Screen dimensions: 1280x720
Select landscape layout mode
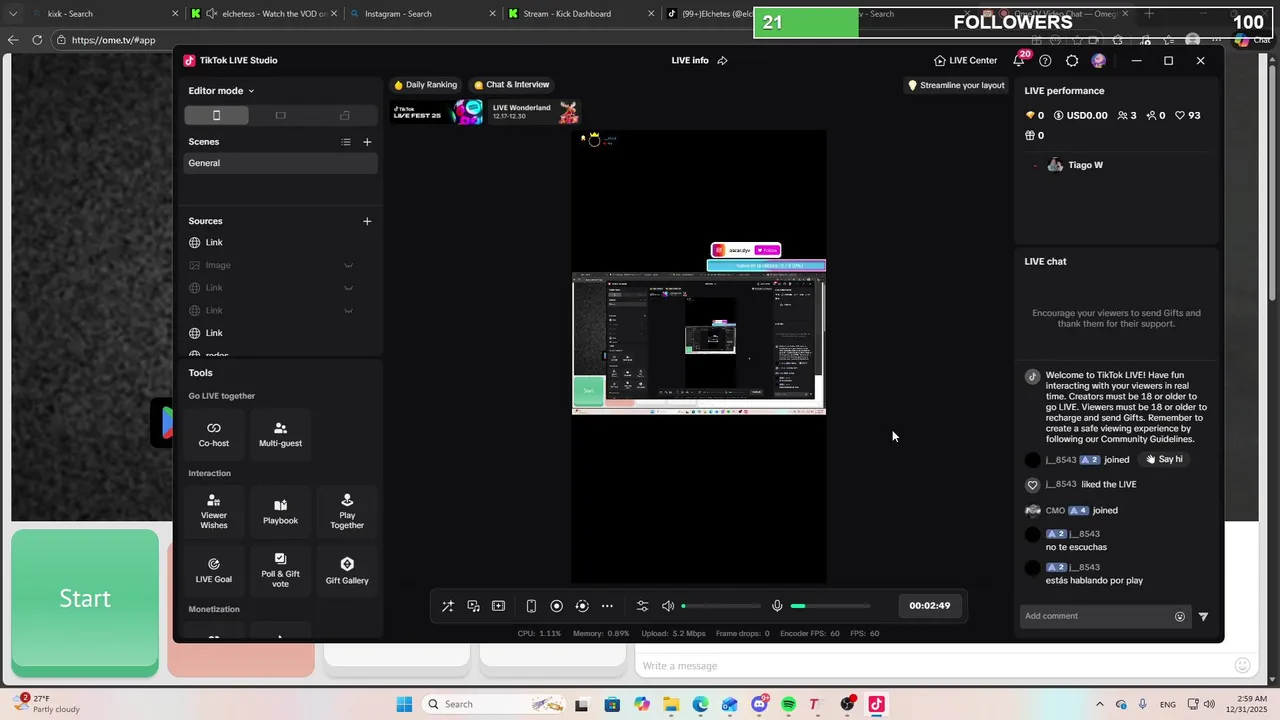[x=280, y=115]
